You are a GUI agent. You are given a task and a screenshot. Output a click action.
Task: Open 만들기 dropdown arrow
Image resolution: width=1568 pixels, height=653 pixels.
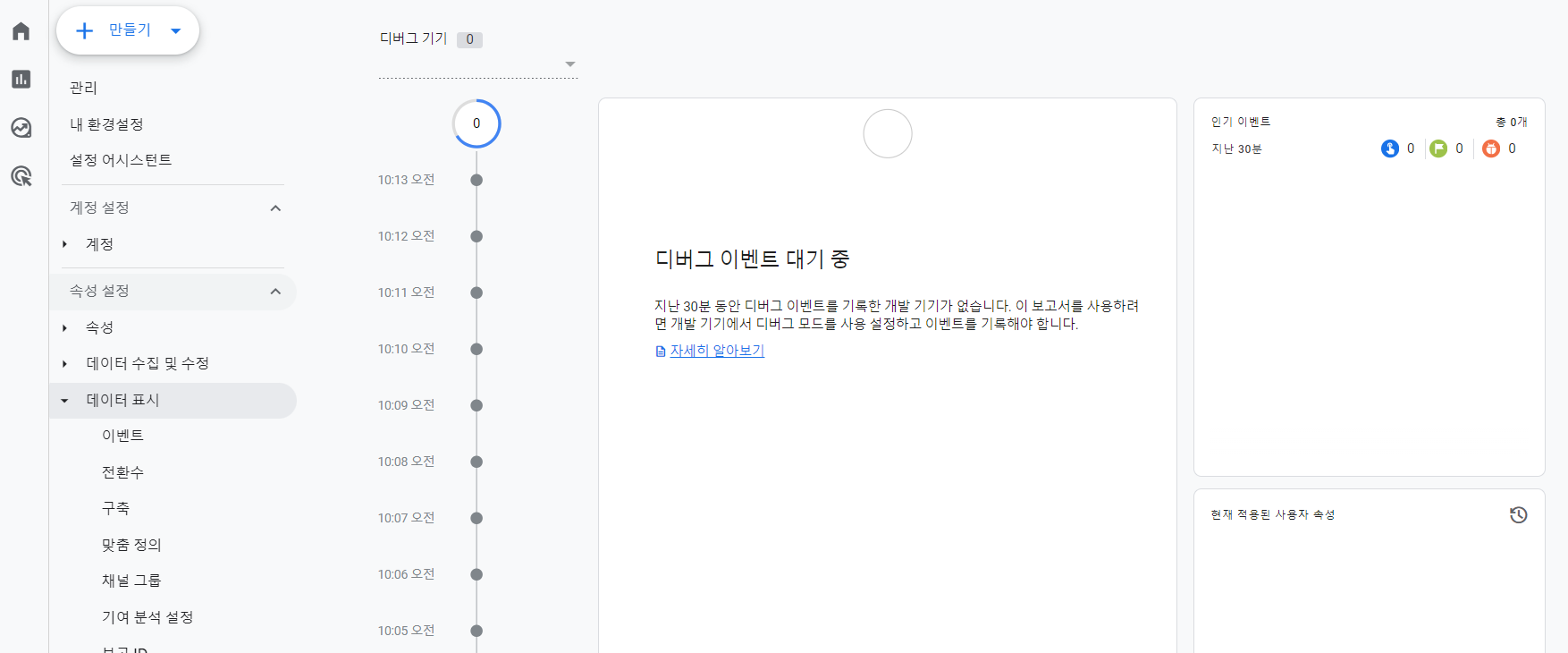176,31
